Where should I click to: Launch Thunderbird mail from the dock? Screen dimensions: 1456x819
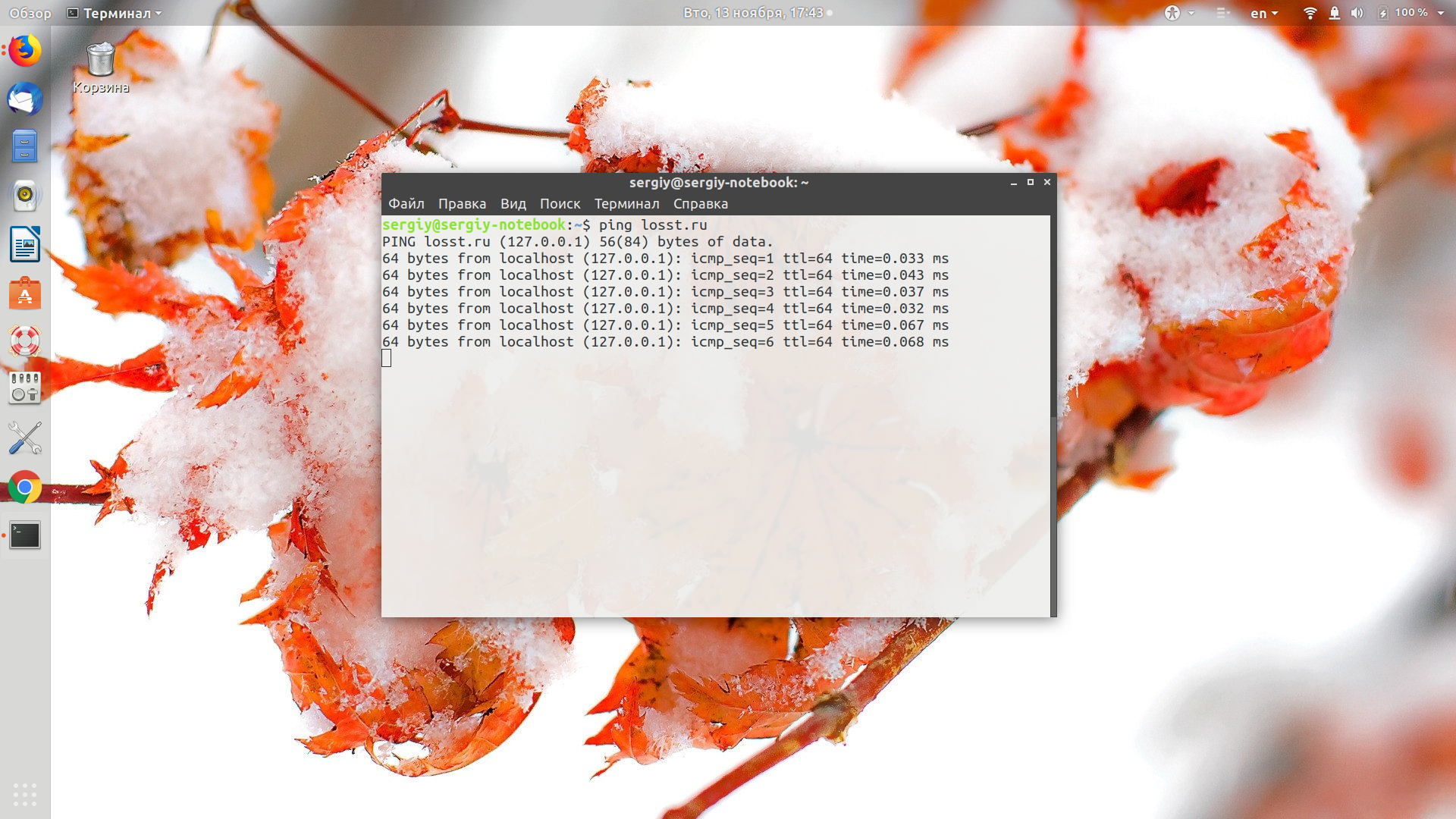click(25, 99)
